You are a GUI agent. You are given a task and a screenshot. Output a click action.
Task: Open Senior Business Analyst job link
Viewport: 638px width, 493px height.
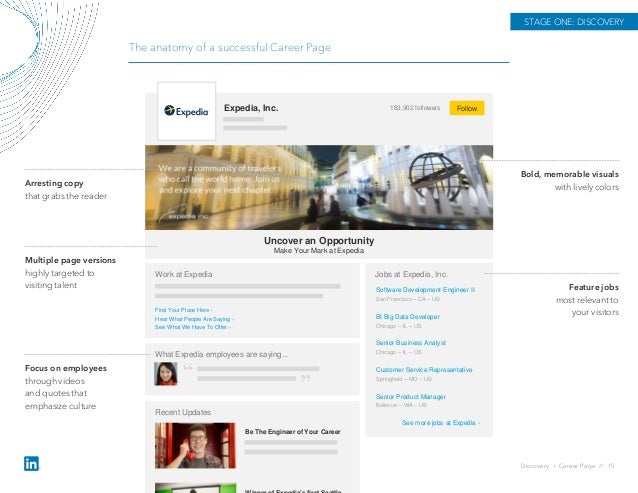[x=411, y=343]
